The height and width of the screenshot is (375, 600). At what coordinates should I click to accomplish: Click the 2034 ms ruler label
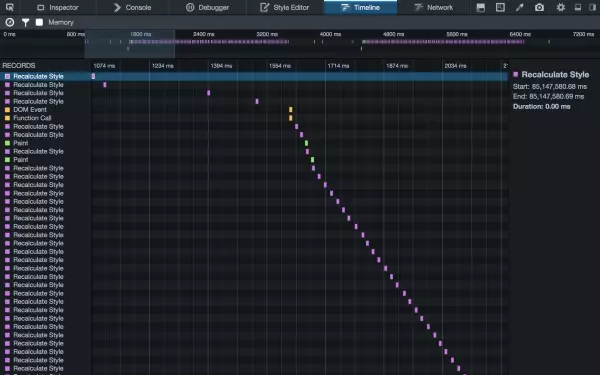pos(455,66)
